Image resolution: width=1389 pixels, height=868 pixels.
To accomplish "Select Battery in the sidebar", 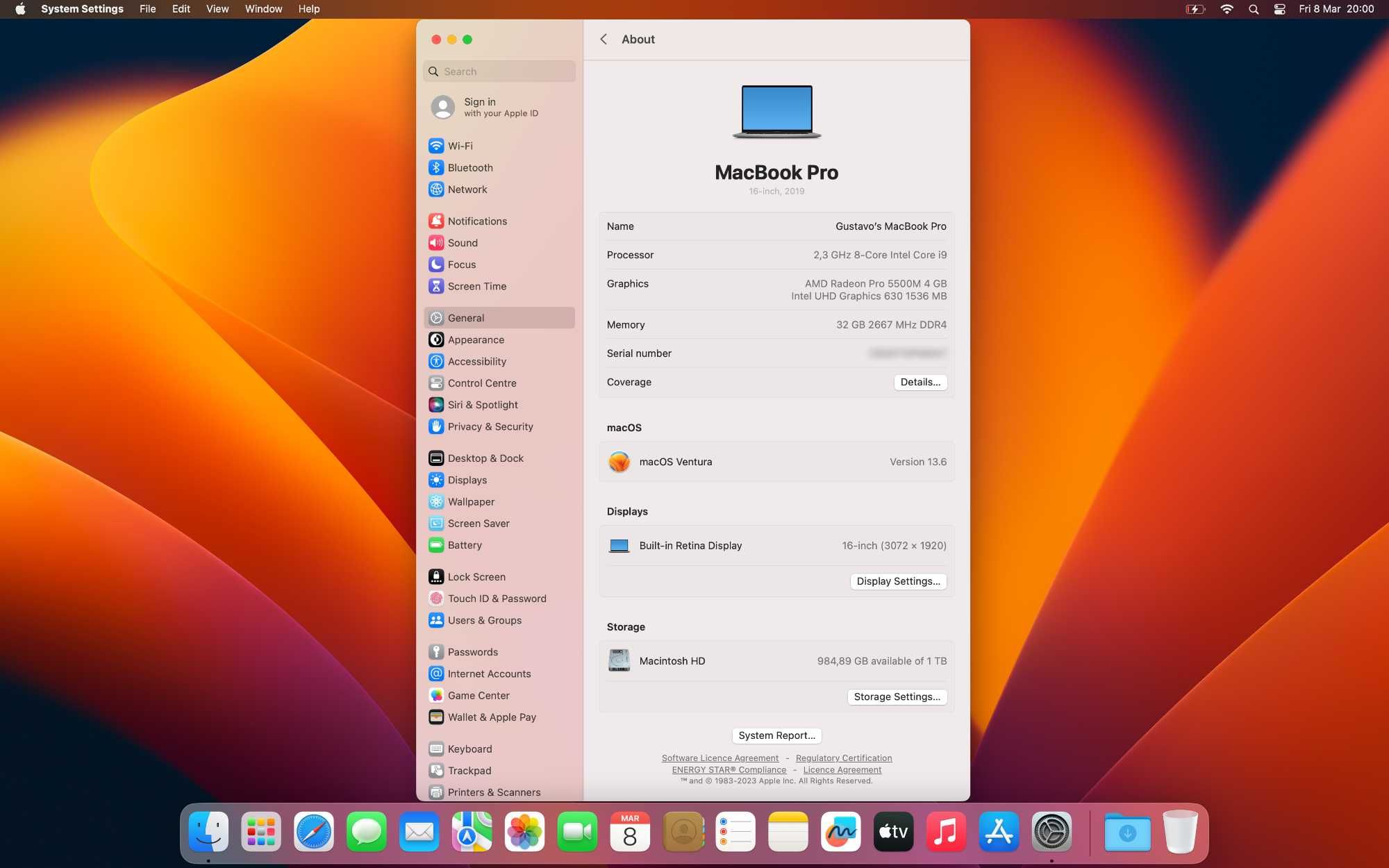I will point(499,545).
